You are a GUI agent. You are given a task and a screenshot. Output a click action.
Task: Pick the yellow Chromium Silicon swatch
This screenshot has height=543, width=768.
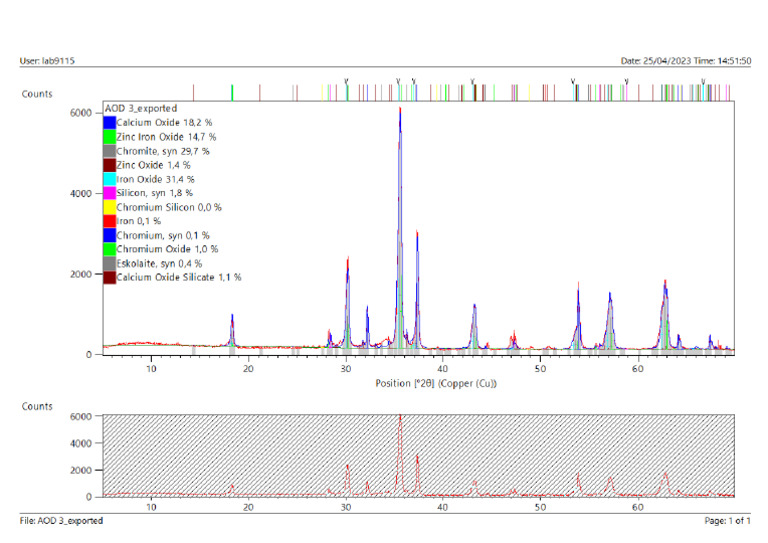point(109,206)
